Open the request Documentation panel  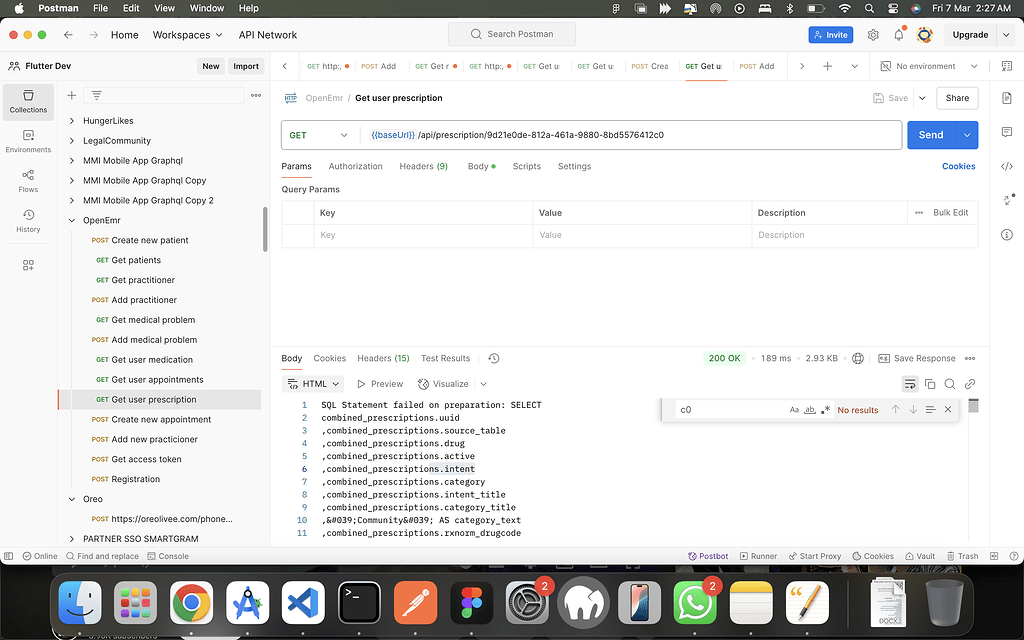(1008, 97)
